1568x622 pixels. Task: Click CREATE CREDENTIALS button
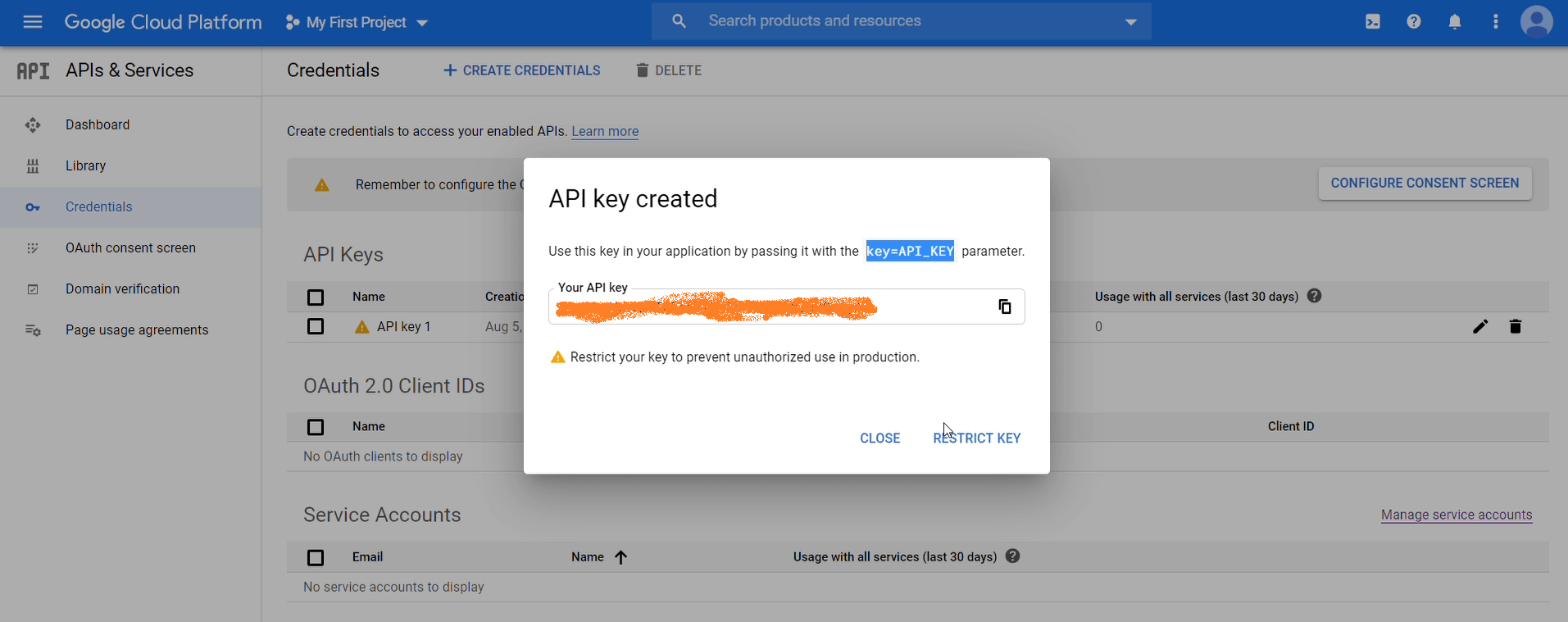click(x=522, y=70)
